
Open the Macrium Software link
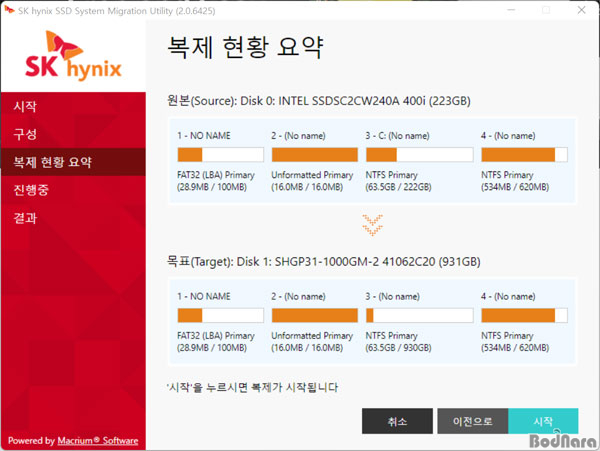click(98, 441)
